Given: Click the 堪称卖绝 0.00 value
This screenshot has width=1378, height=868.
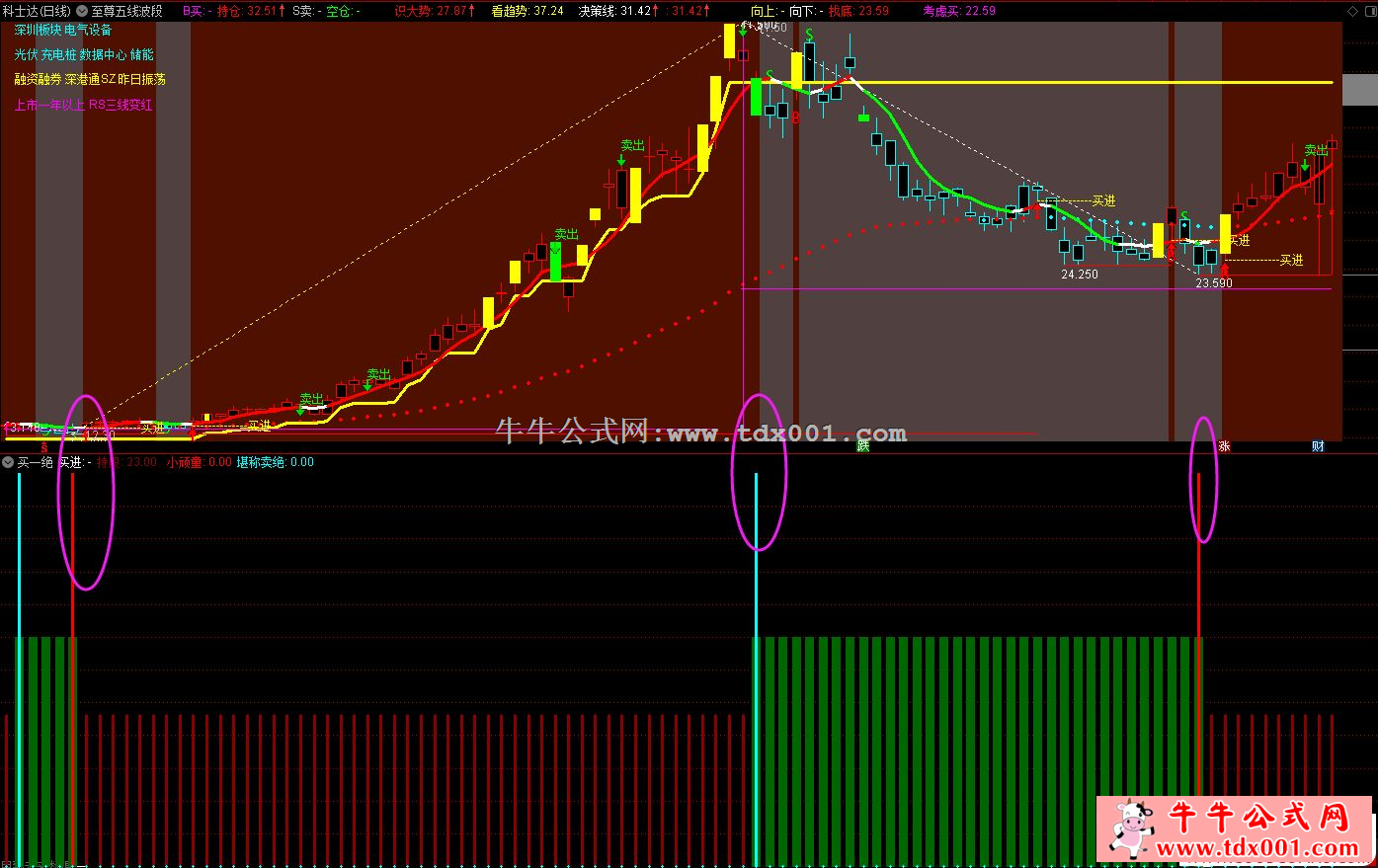Looking at the screenshot, I should 276,462.
